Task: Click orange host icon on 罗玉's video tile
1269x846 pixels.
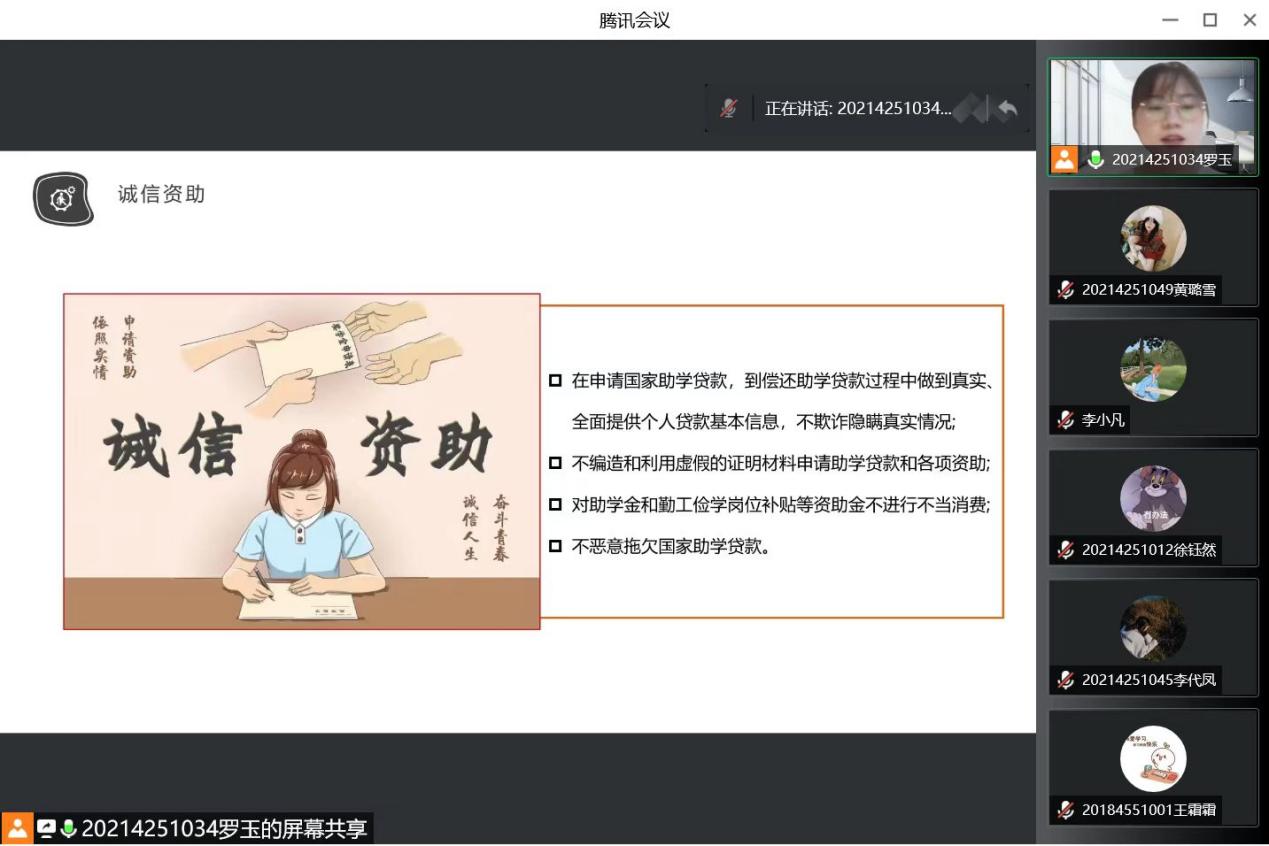Action: point(1064,160)
